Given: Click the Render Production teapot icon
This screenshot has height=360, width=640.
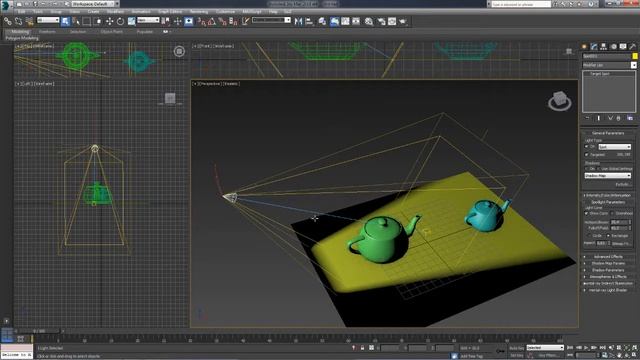Looking at the screenshot, I should (403, 21).
